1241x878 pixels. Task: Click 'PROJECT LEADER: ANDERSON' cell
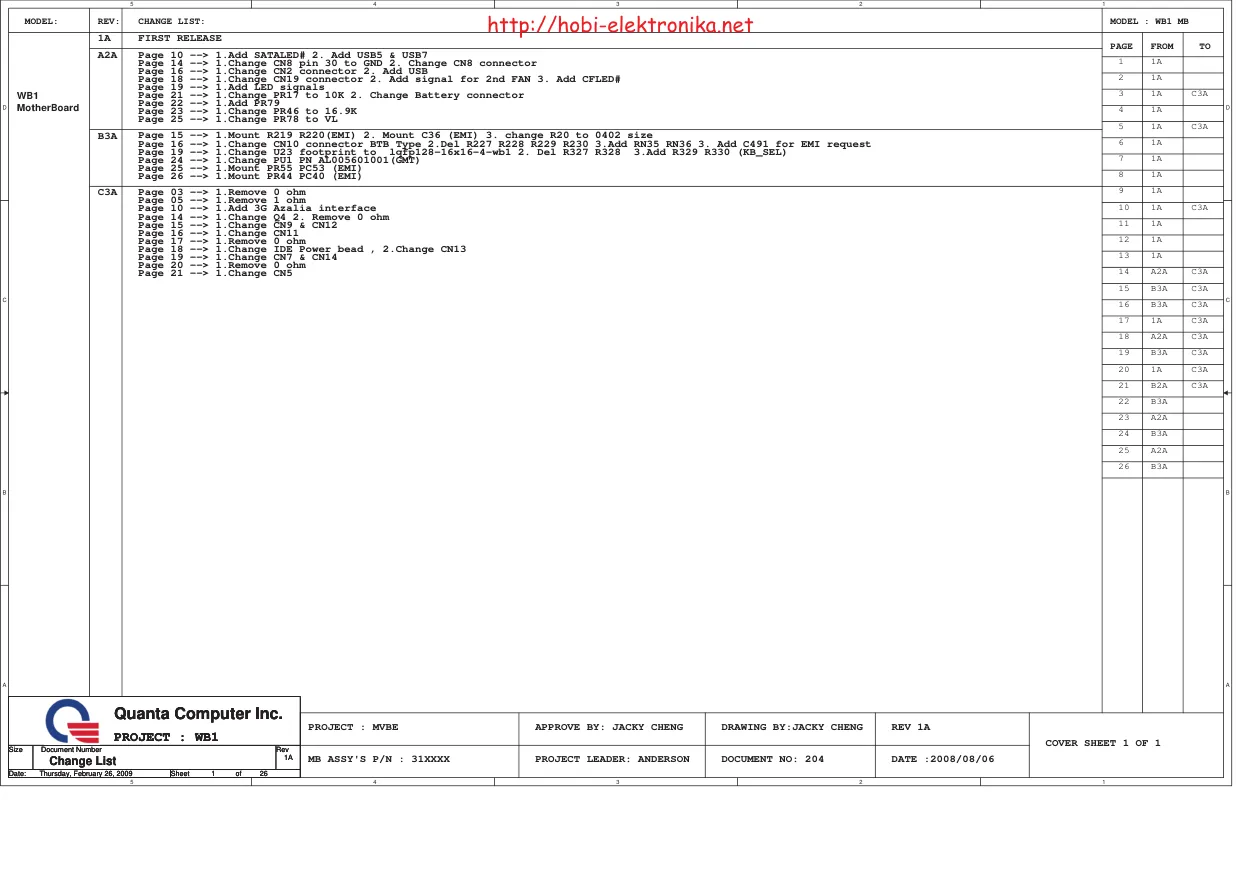pyautogui.click(x=612, y=759)
